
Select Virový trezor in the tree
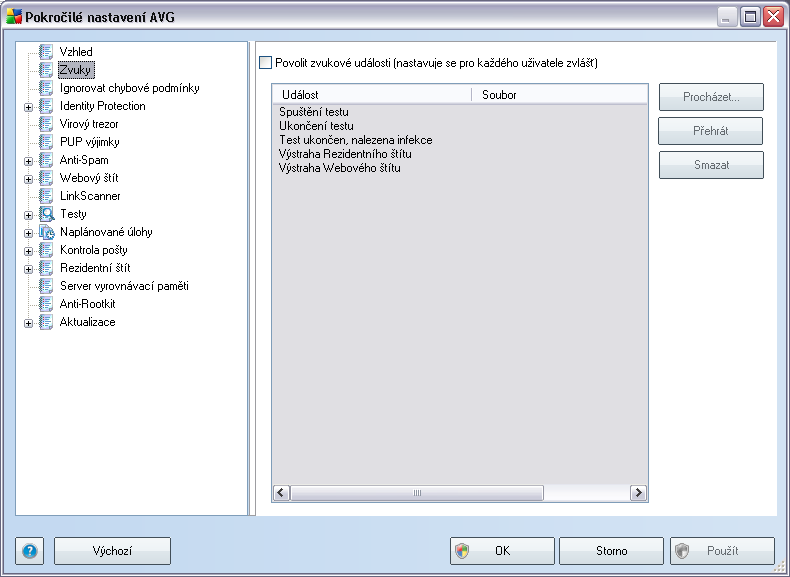[89, 123]
